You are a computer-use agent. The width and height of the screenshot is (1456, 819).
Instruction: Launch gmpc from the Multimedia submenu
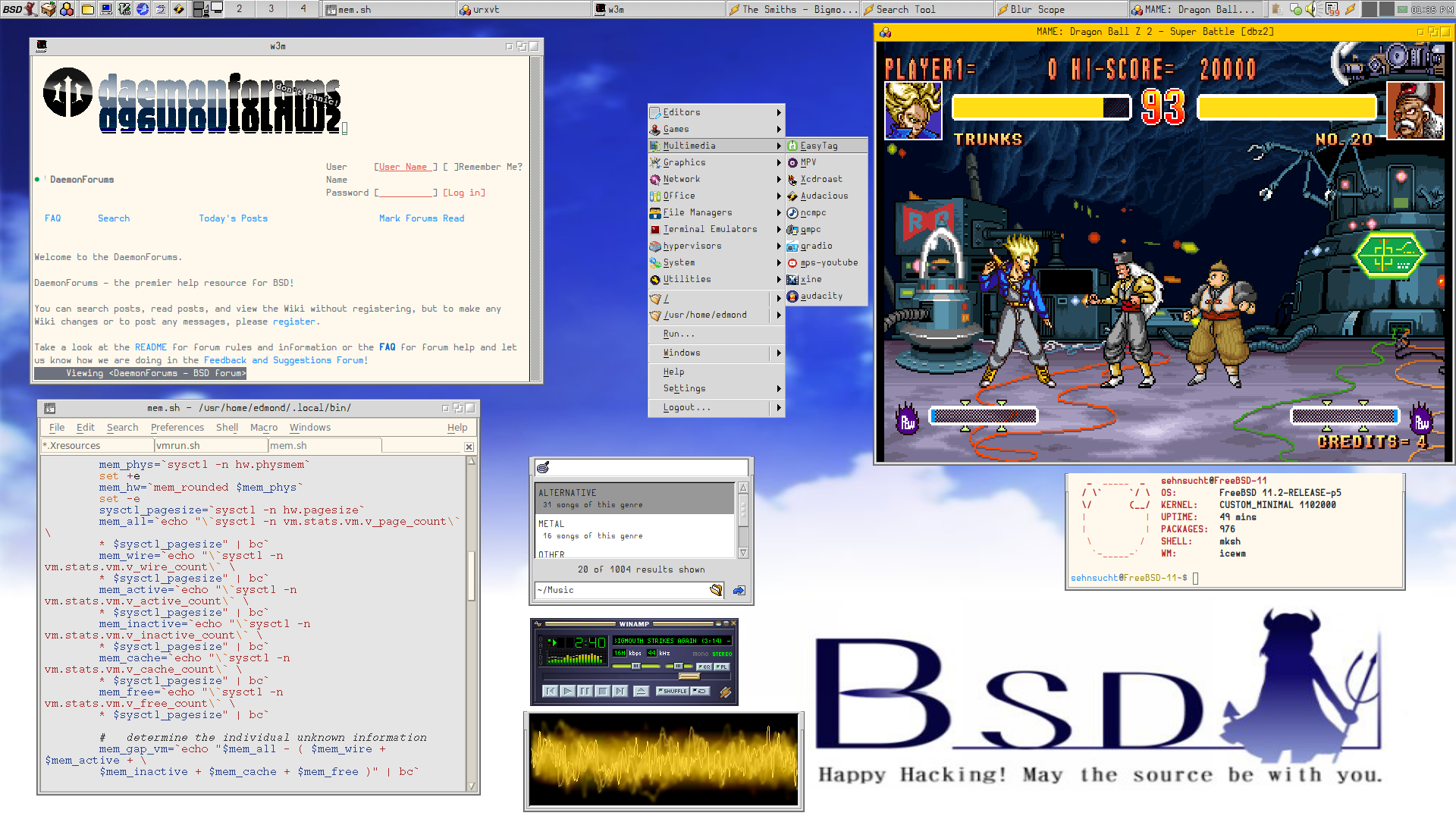pyautogui.click(x=826, y=229)
